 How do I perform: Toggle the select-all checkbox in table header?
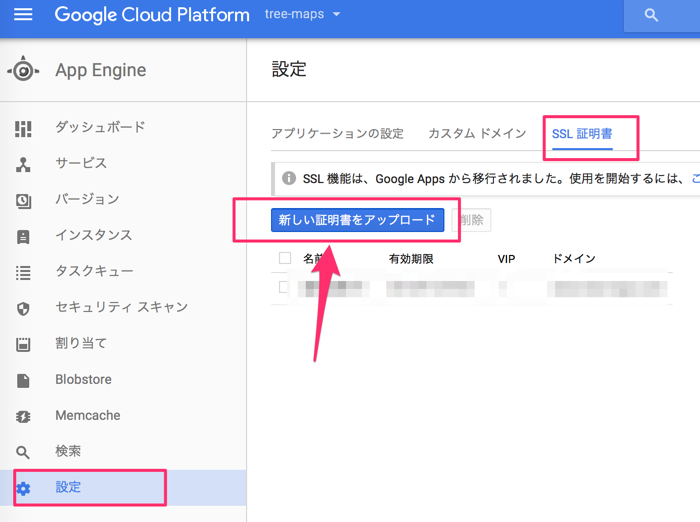pos(285,258)
